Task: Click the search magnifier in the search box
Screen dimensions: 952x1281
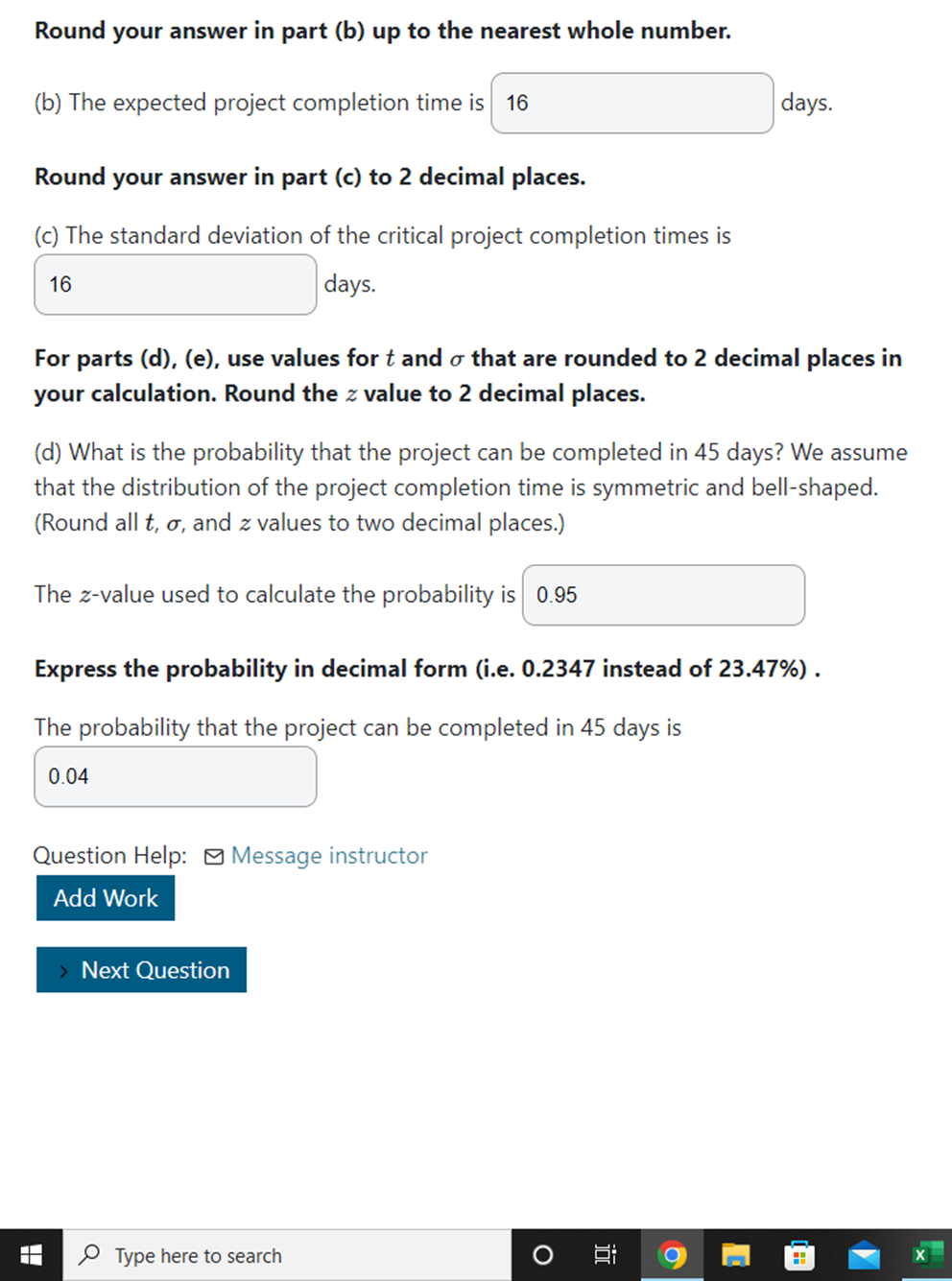Action: tap(87, 1255)
